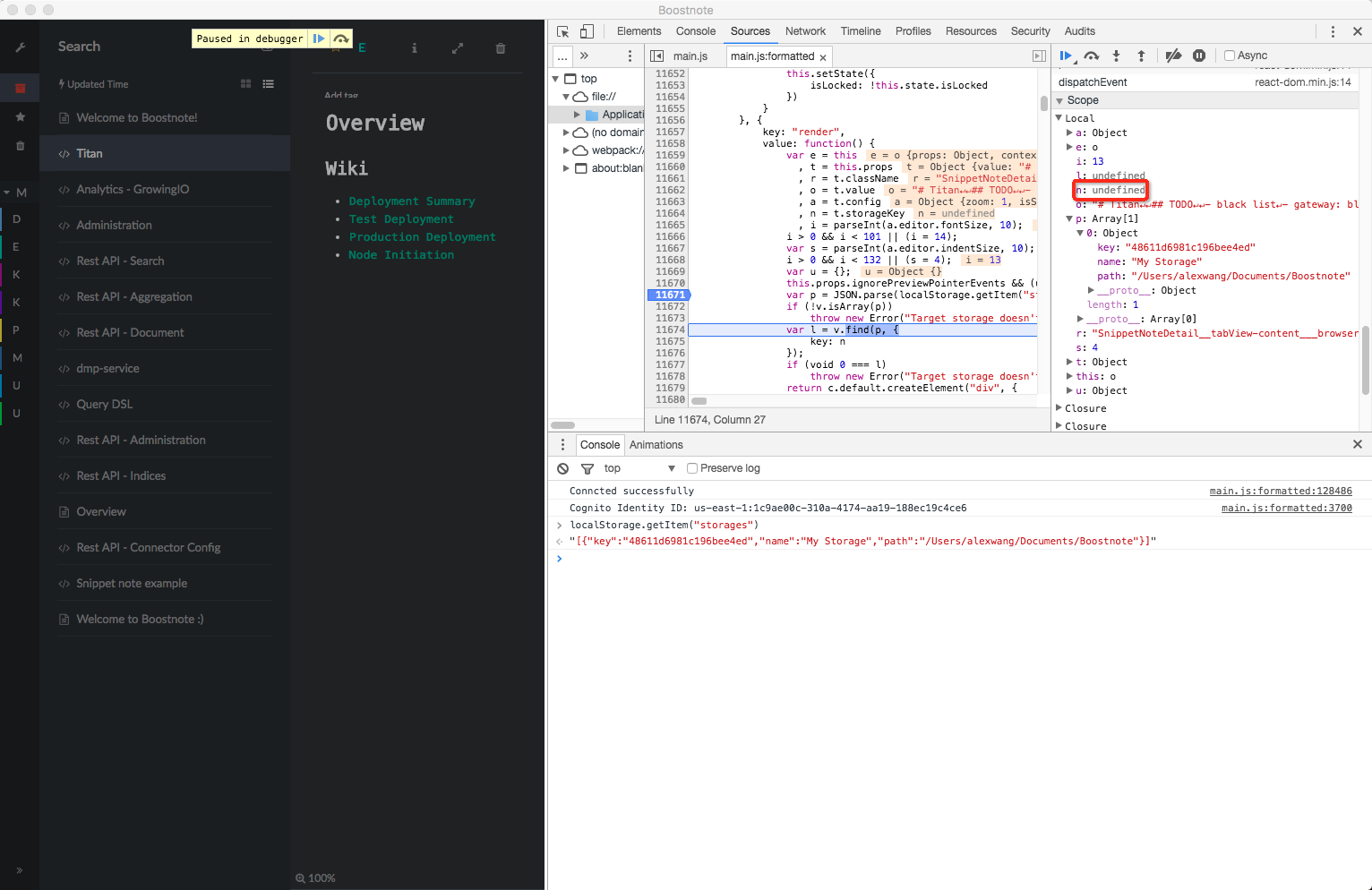Screen dimensions: 1372x890
Task: Open drawer three-dot menu beside Console
Action: tap(562, 445)
